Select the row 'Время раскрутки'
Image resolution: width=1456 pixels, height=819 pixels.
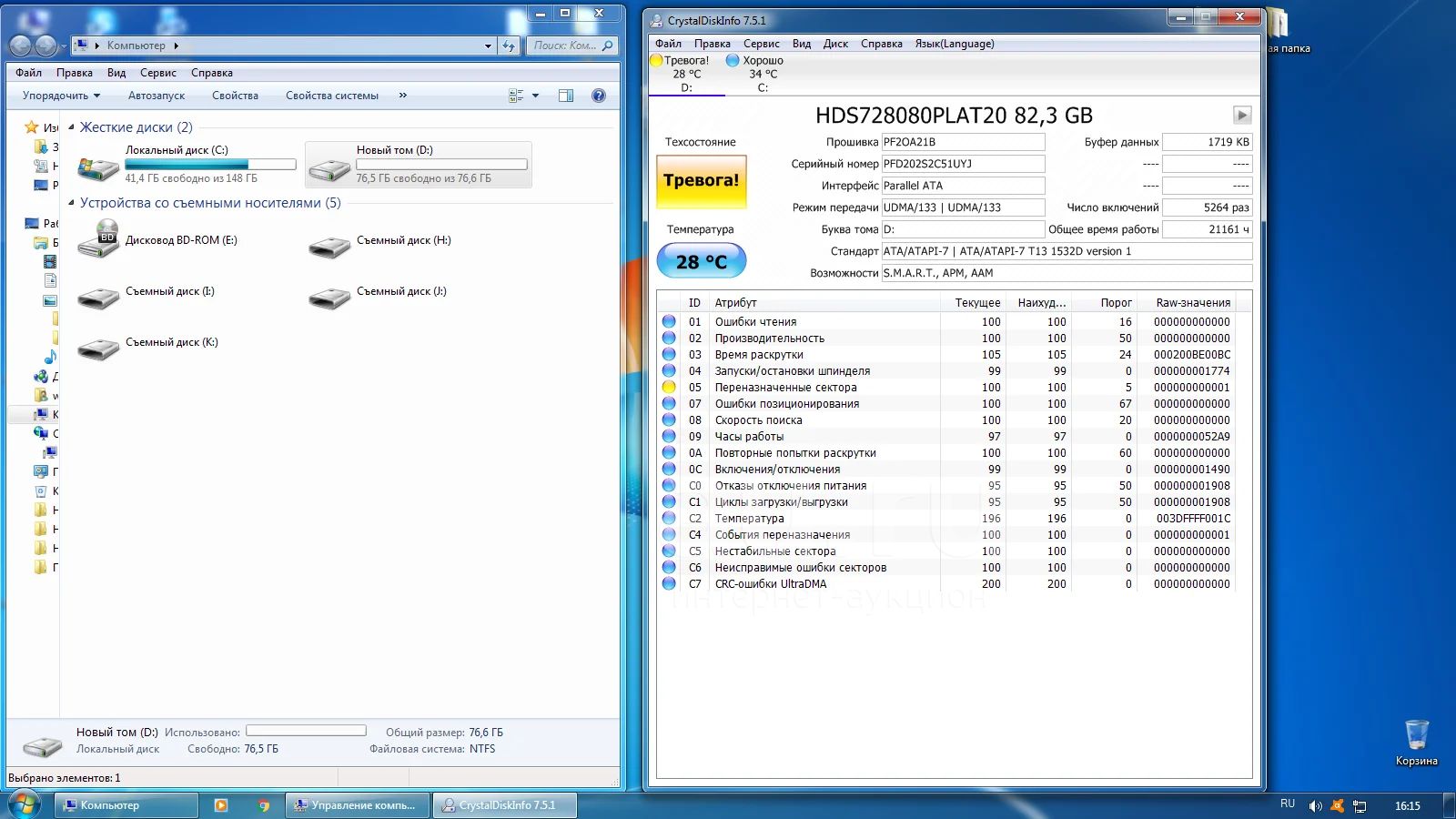click(x=946, y=355)
